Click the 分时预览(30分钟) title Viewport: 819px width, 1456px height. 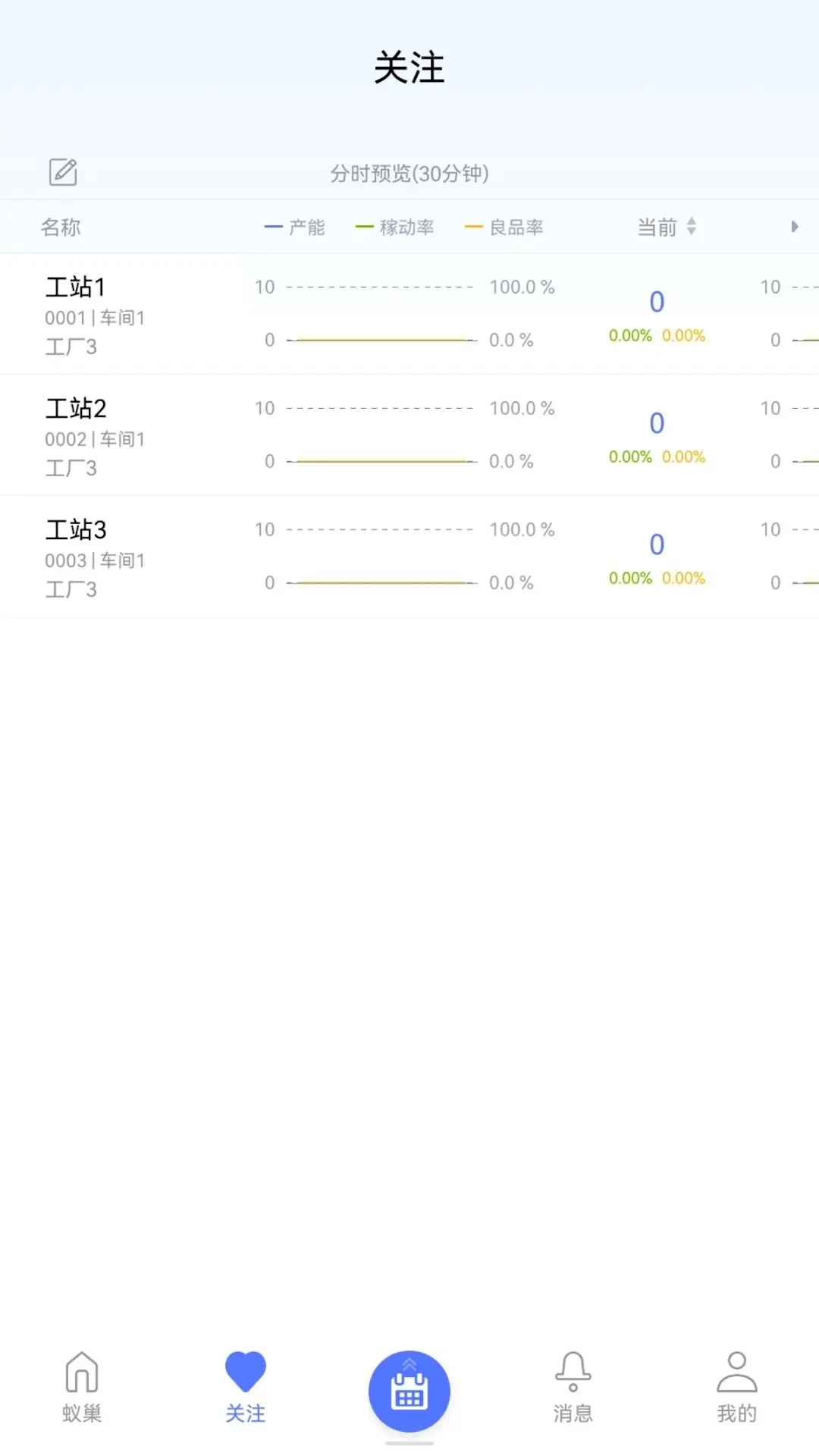(409, 174)
